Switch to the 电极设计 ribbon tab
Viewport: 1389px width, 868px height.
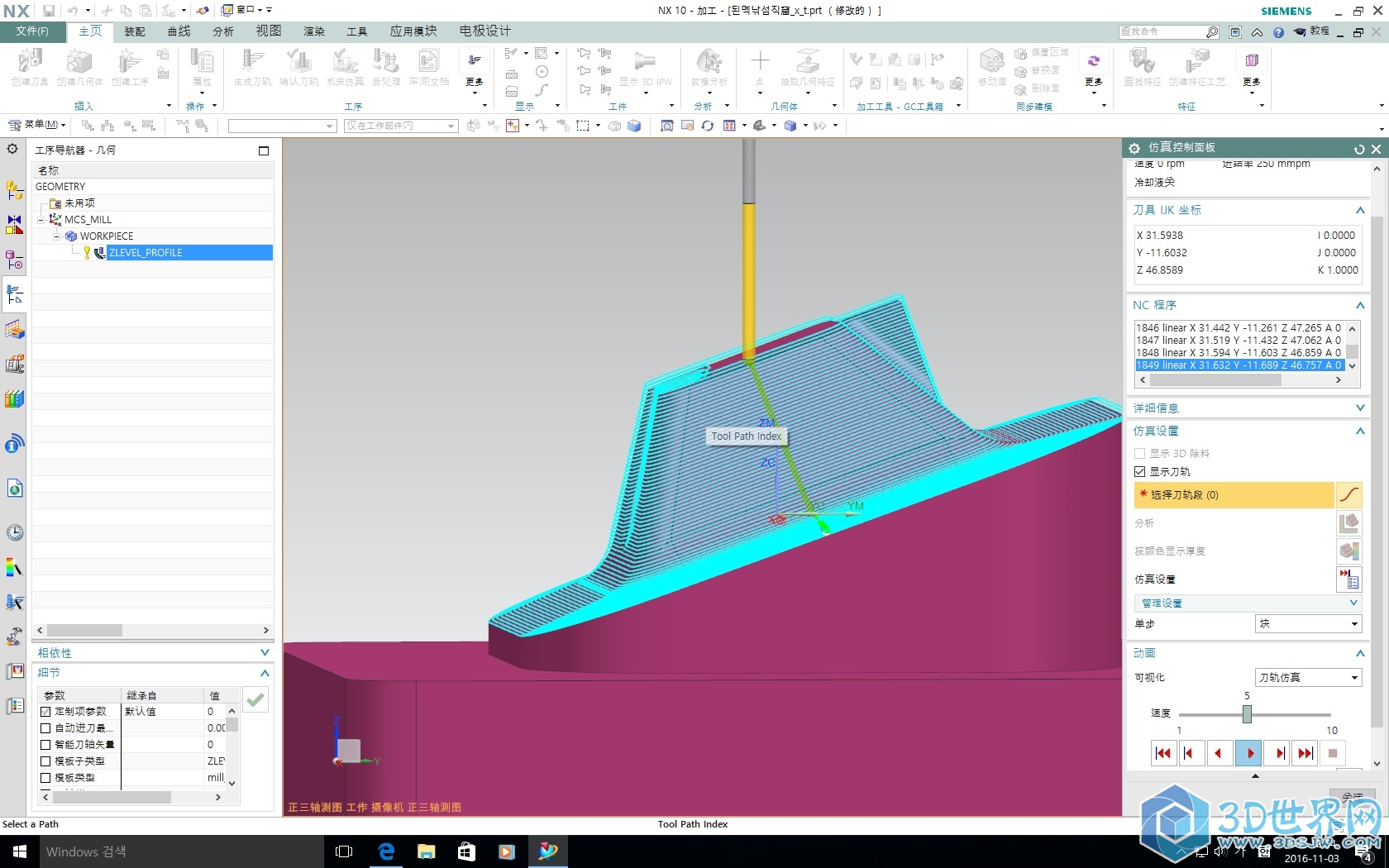pyautogui.click(x=485, y=31)
